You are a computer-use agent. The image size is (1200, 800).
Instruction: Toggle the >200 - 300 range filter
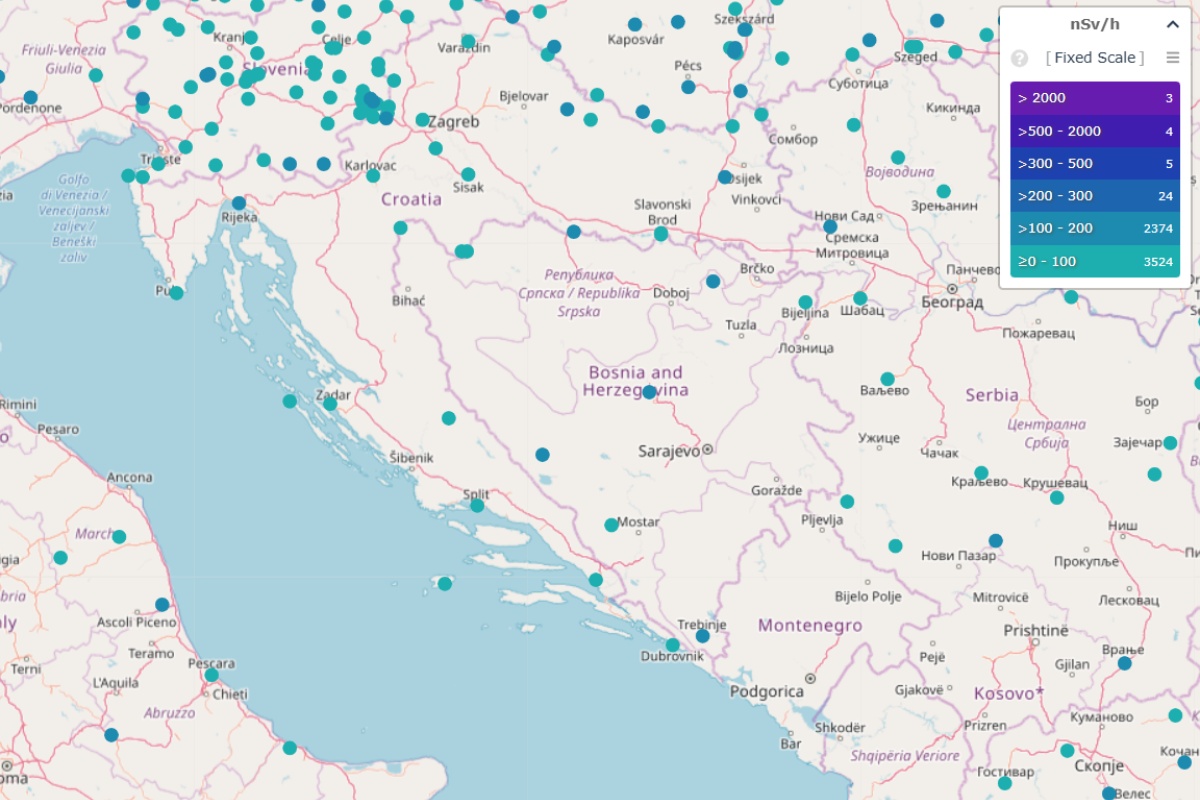(x=1095, y=196)
